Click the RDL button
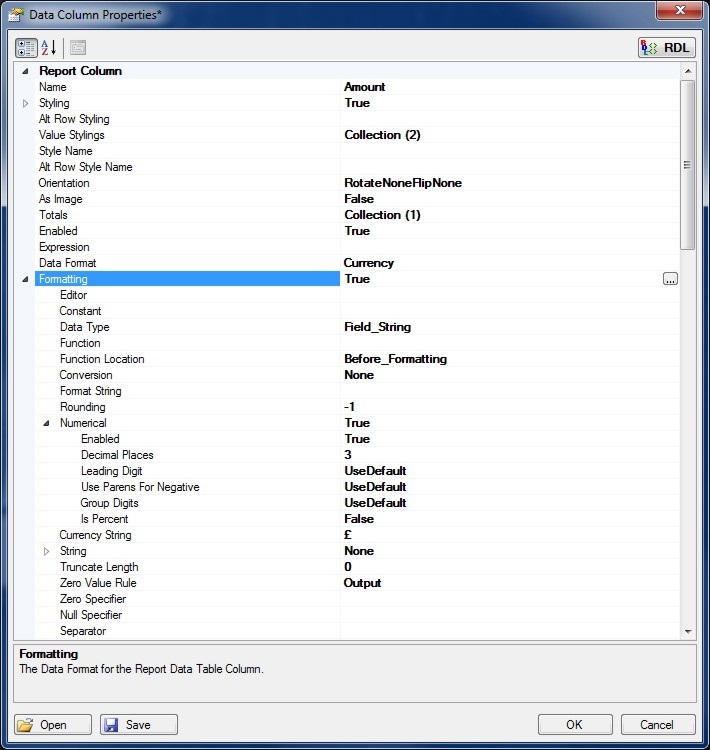Viewport: 710px width, 750px height. tap(666, 48)
